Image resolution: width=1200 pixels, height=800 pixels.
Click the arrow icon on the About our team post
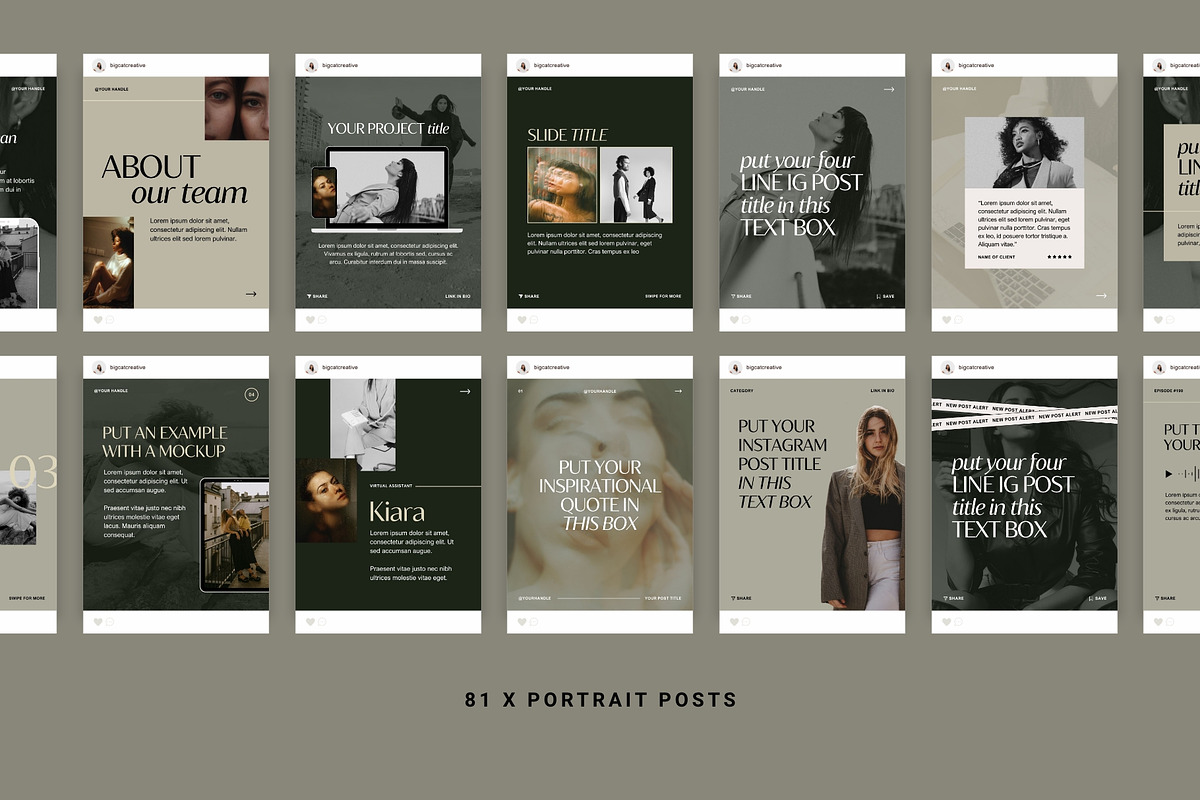pos(251,294)
